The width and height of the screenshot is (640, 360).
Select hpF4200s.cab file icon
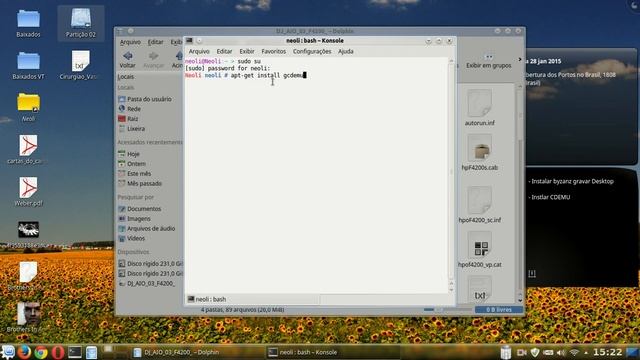480,149
